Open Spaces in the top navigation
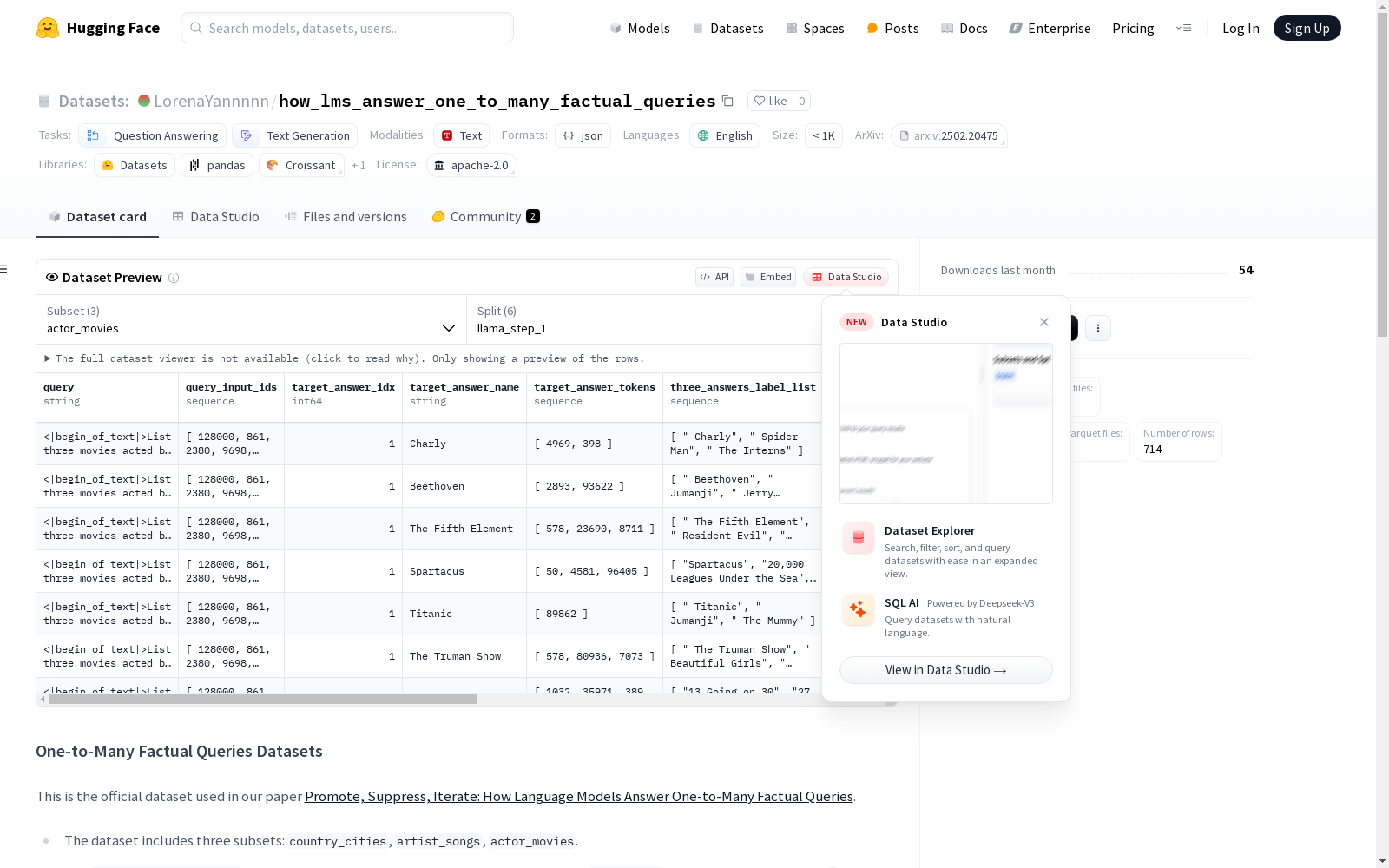 pos(815,28)
